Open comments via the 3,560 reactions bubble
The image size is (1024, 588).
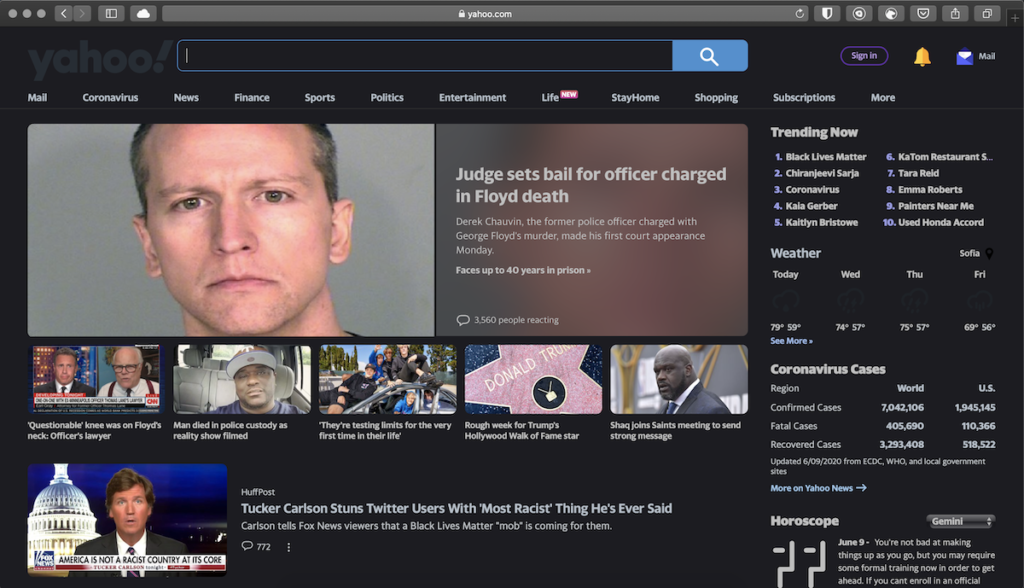click(463, 319)
